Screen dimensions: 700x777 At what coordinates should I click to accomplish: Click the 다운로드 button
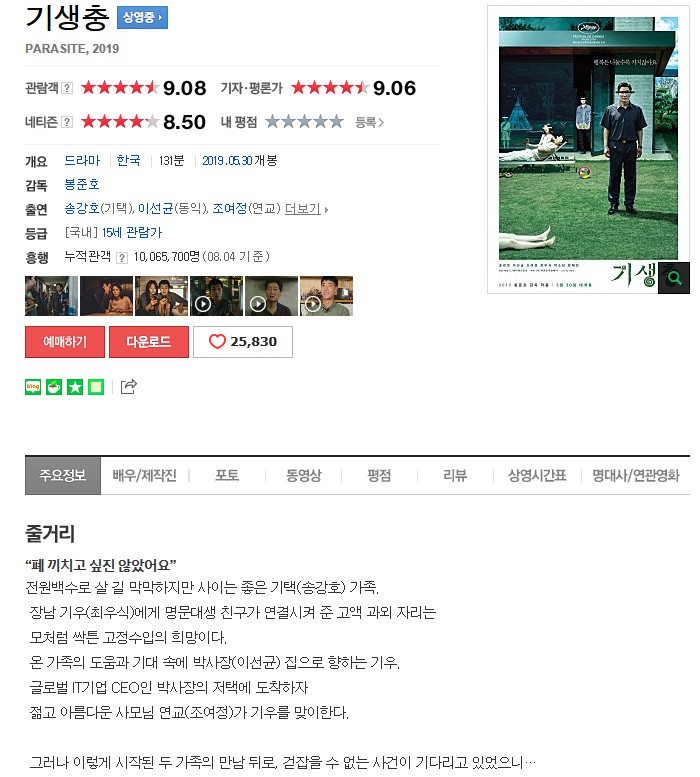[149, 341]
